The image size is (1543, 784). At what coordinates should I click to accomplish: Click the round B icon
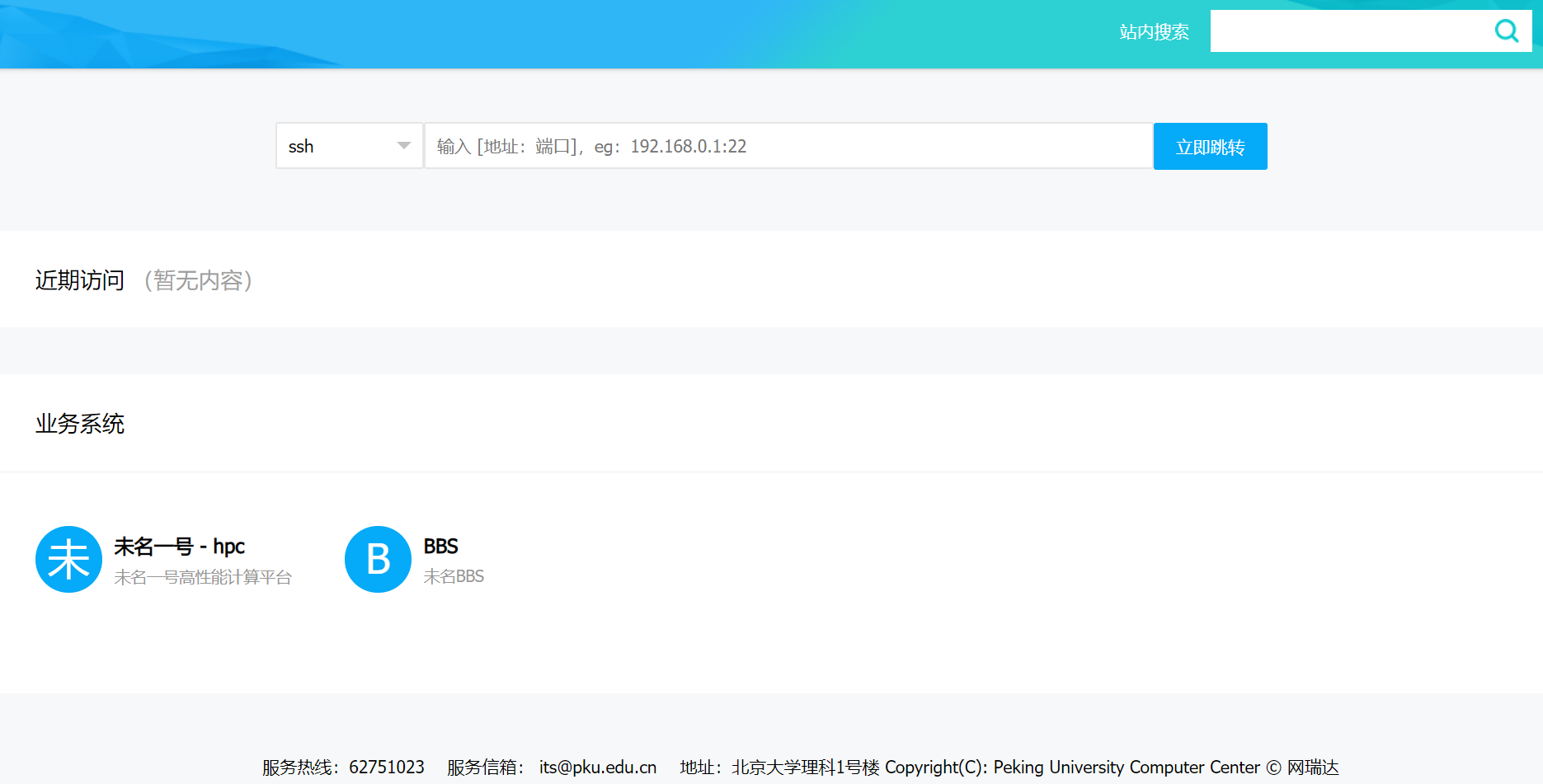point(378,559)
